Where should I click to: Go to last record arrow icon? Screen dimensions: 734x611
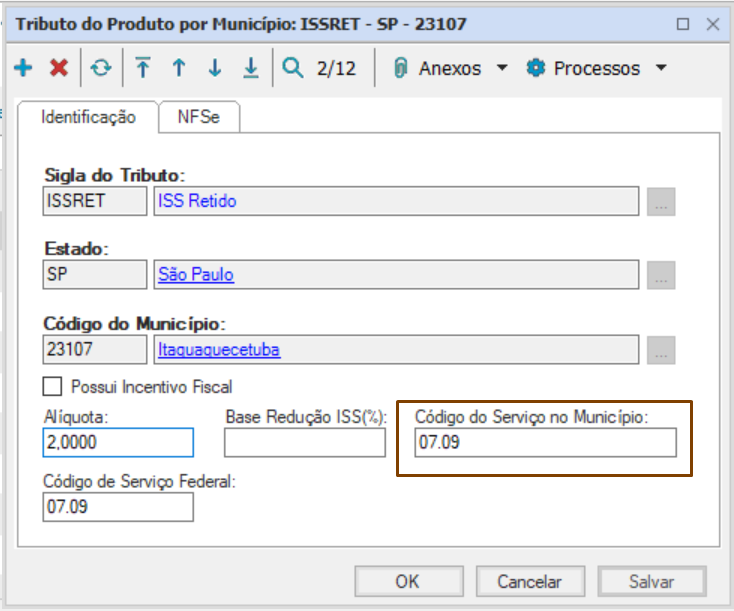[x=250, y=69]
